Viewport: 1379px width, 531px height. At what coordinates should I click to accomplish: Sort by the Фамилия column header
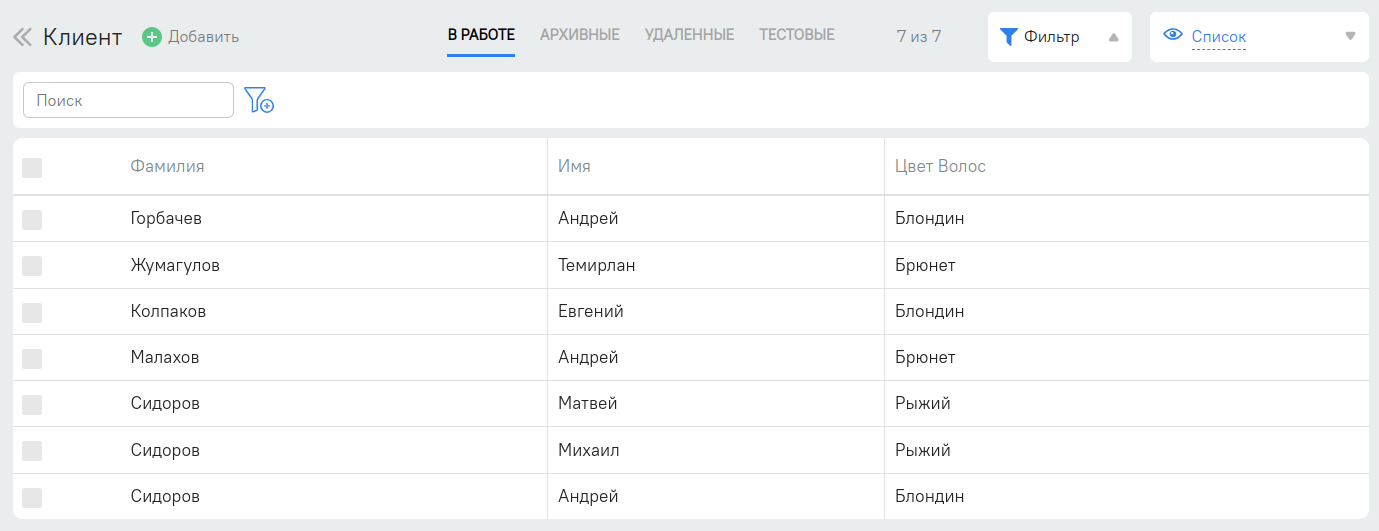167,166
